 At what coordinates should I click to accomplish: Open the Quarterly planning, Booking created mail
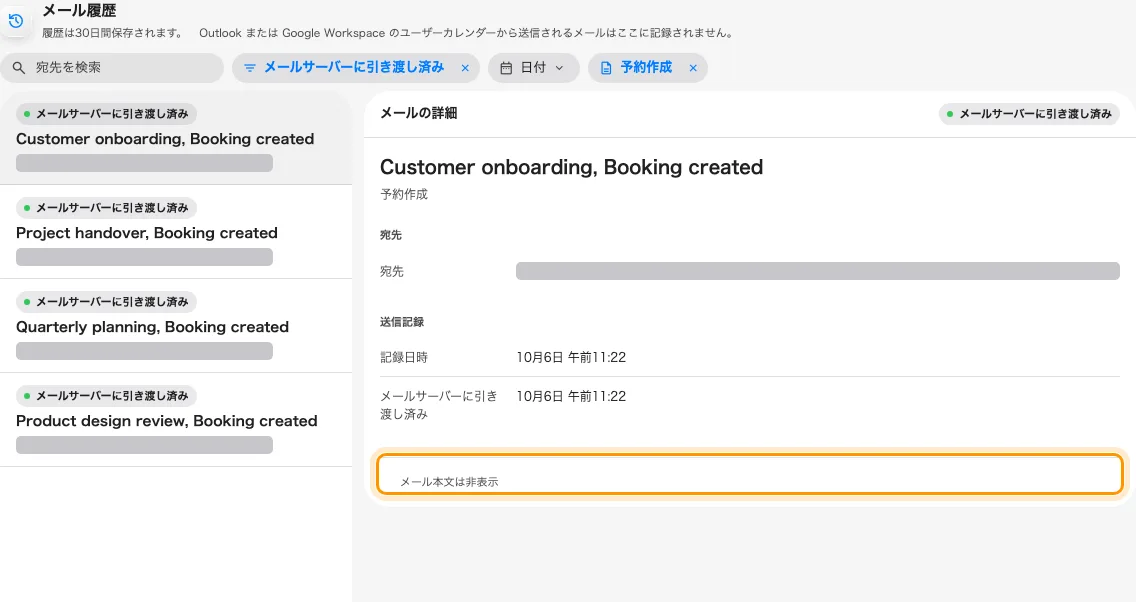pyautogui.click(x=176, y=326)
